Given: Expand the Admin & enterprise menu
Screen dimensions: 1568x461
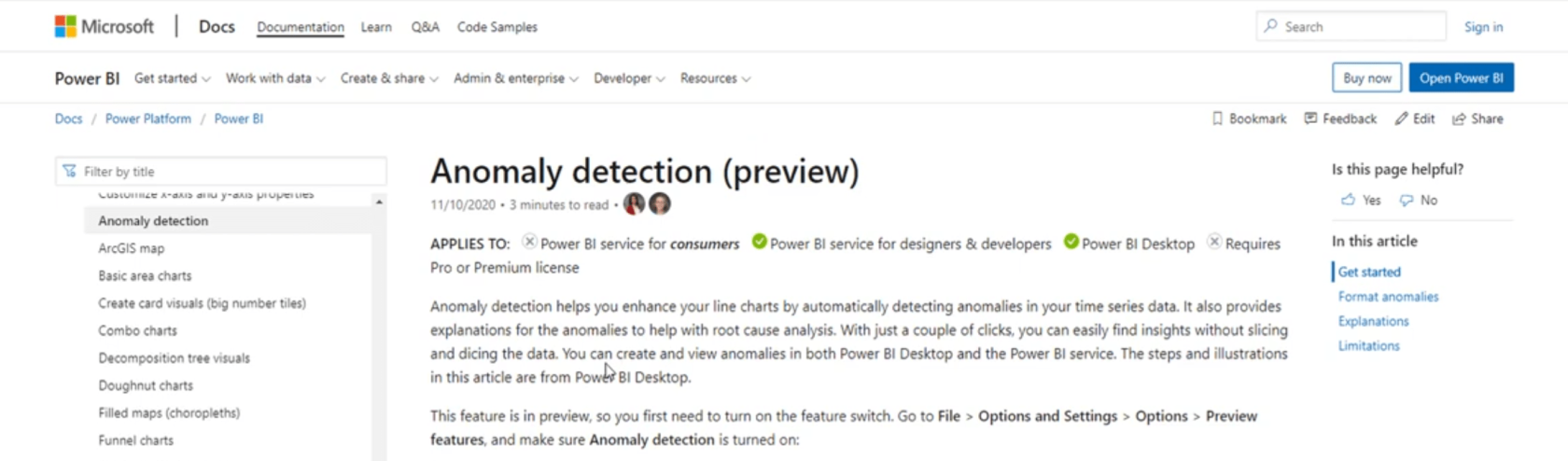Looking at the screenshot, I should (x=516, y=78).
